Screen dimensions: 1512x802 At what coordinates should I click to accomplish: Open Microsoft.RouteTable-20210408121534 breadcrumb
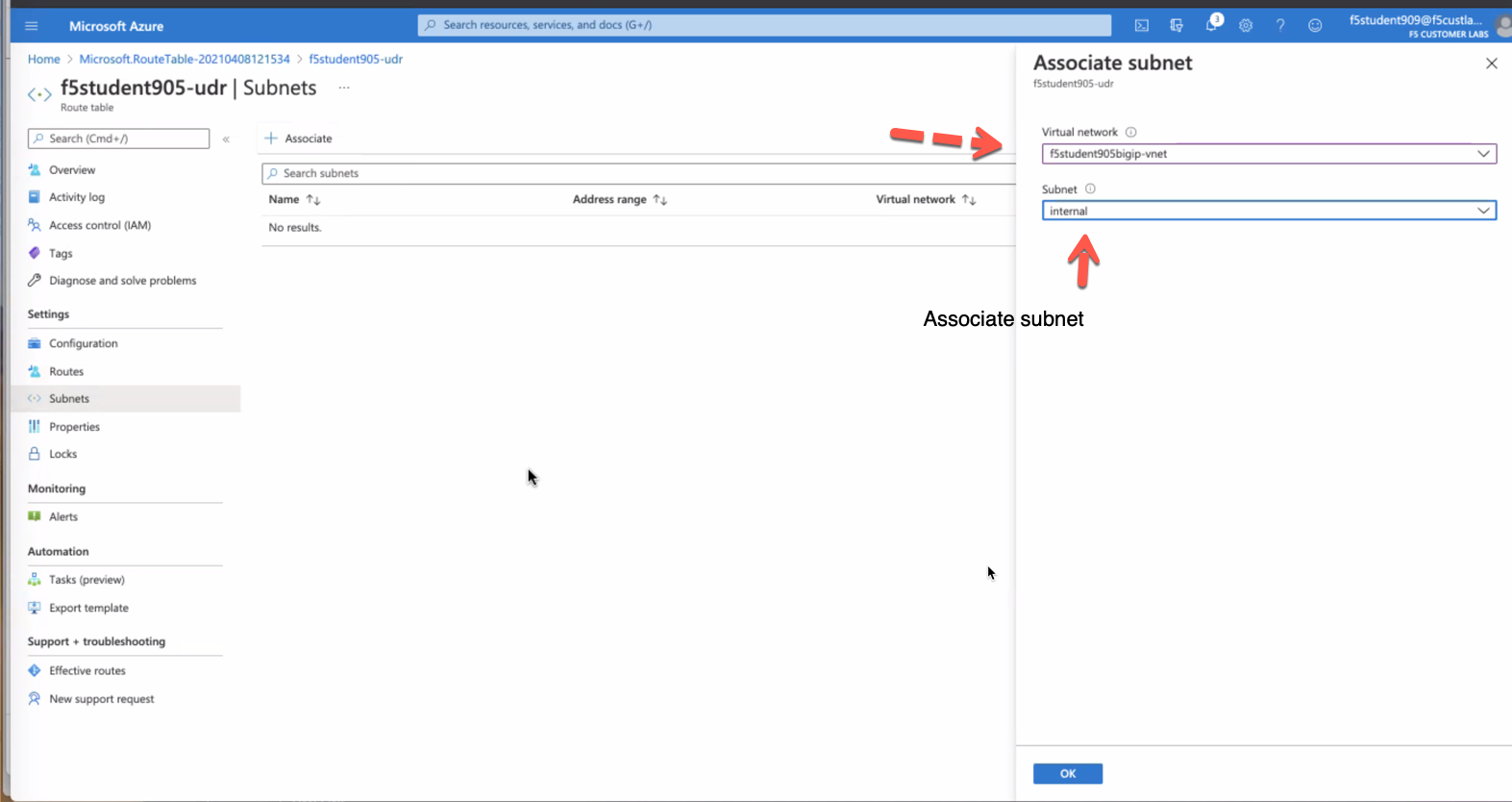tap(185, 60)
